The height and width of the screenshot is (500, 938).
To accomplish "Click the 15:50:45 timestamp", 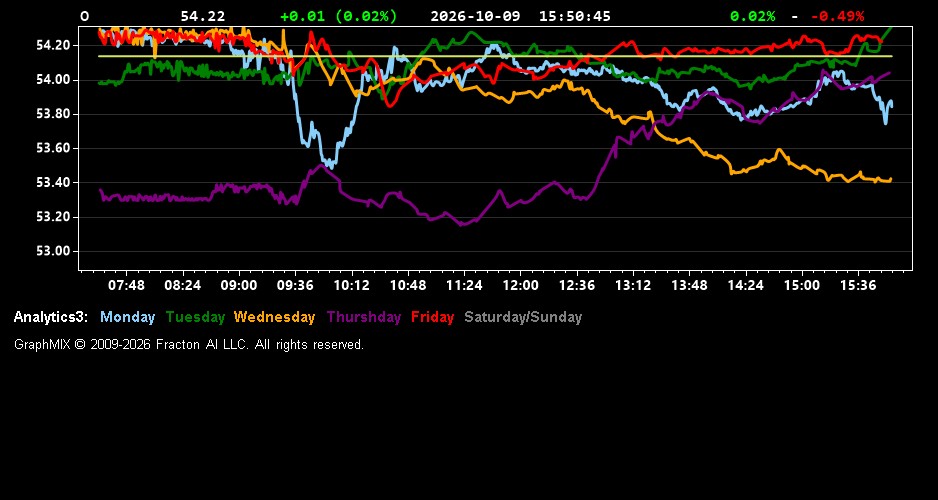I will pyautogui.click(x=575, y=16).
